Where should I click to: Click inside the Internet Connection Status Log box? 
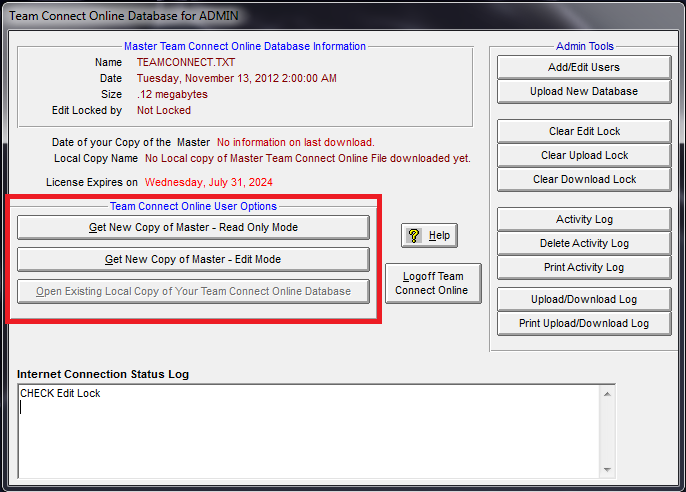pos(300,430)
